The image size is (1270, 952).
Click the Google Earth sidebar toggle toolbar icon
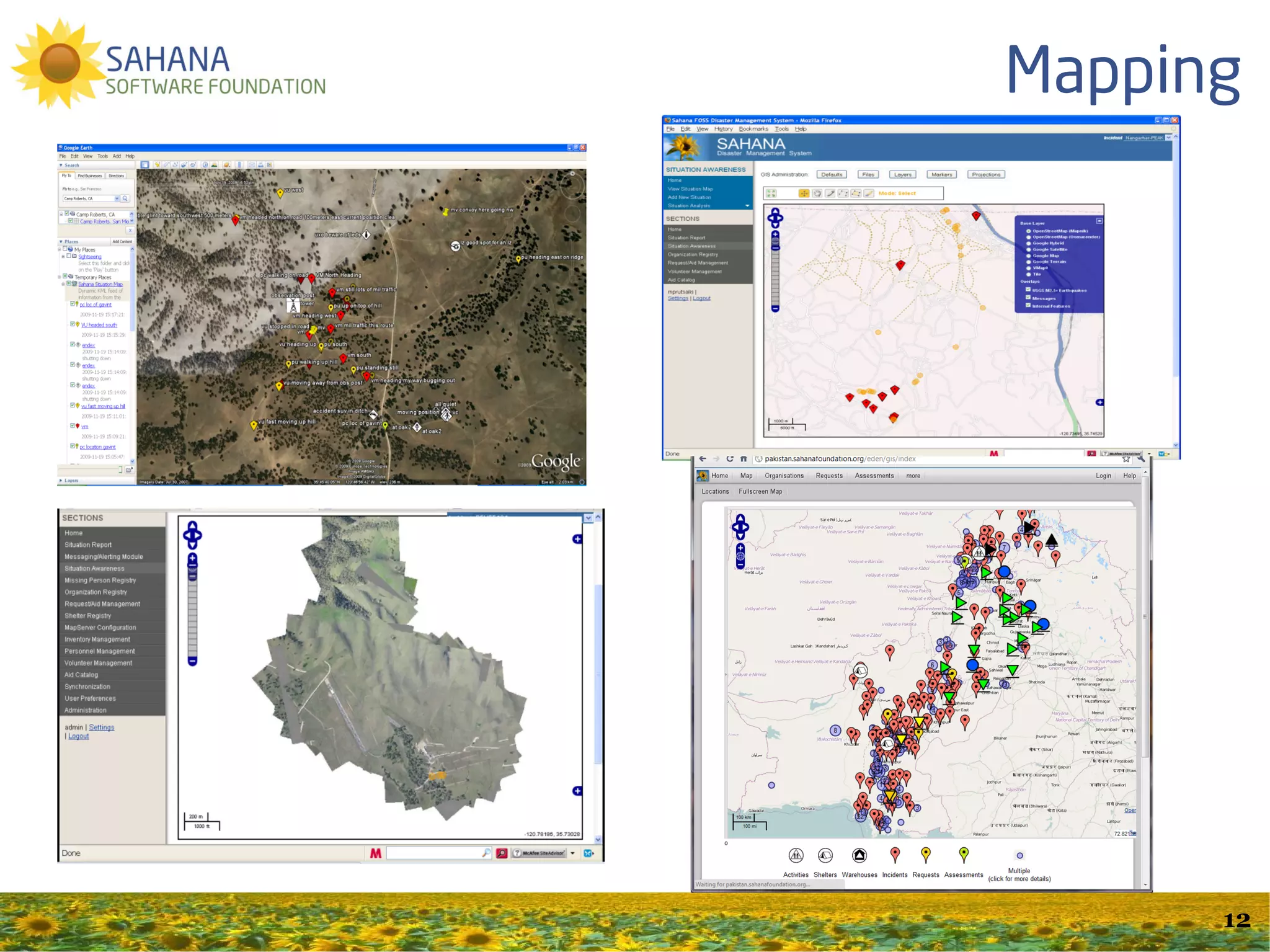(144, 165)
